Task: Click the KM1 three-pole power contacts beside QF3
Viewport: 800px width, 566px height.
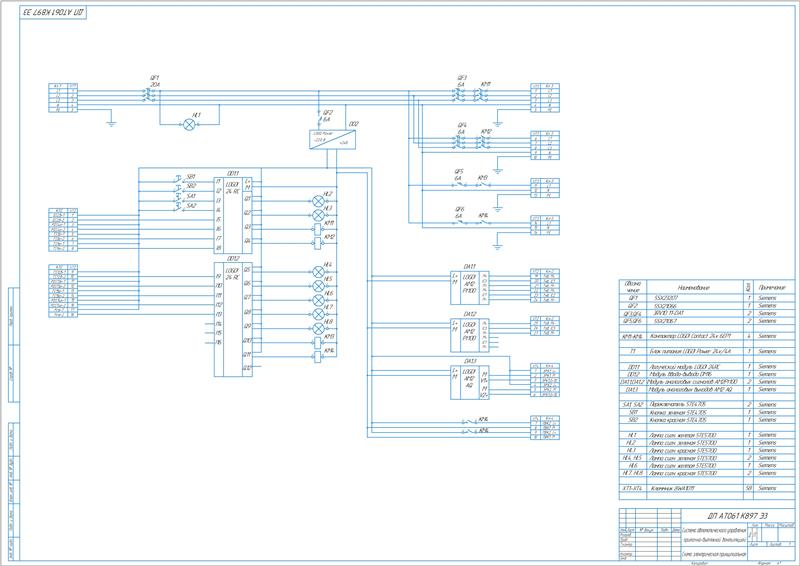Action: (482, 95)
